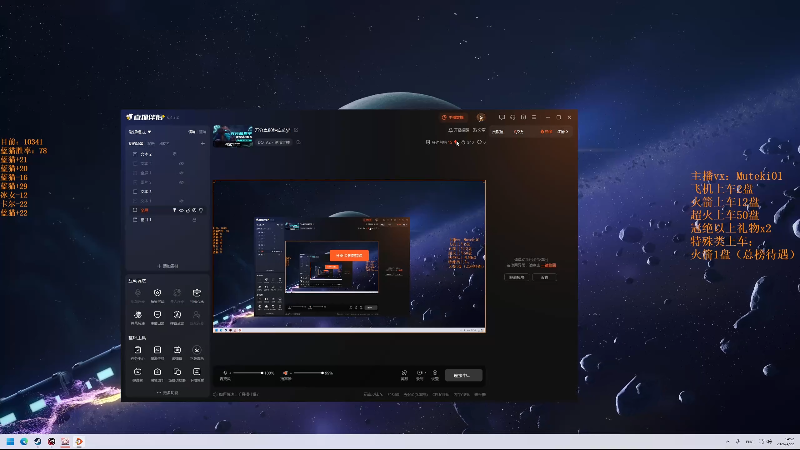Open the settings icon left of the start button

pos(435,375)
